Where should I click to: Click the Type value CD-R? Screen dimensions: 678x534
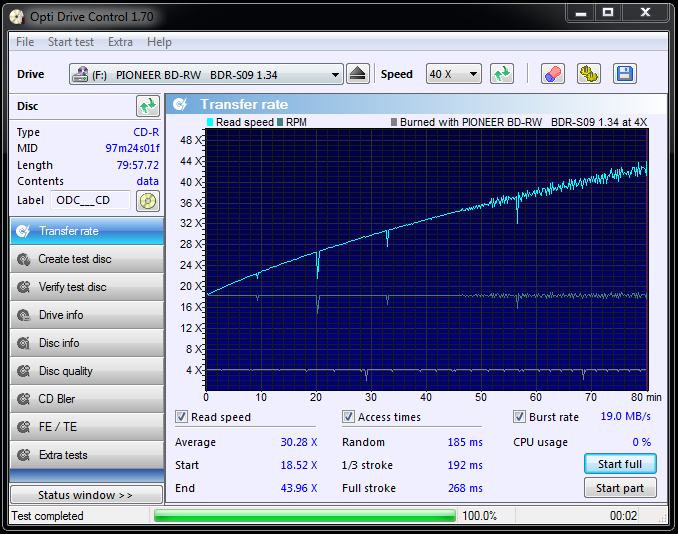(x=146, y=132)
